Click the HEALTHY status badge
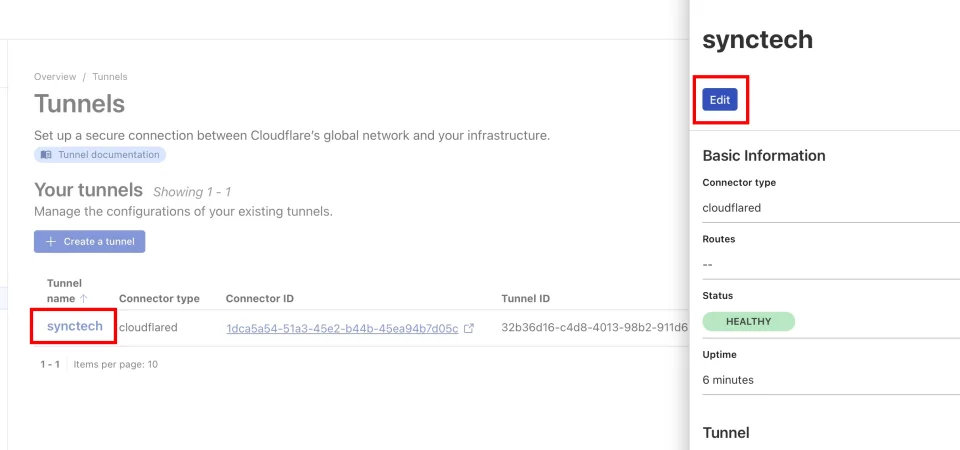960x450 pixels. point(749,321)
